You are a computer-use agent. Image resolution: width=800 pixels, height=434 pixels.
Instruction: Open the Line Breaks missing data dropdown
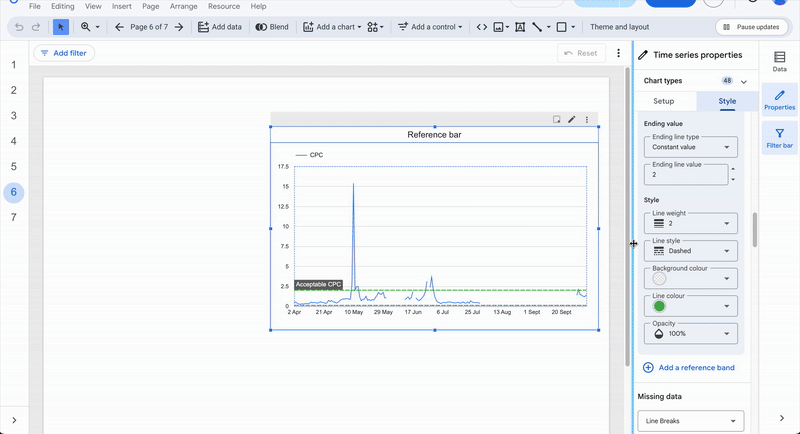[690, 421]
